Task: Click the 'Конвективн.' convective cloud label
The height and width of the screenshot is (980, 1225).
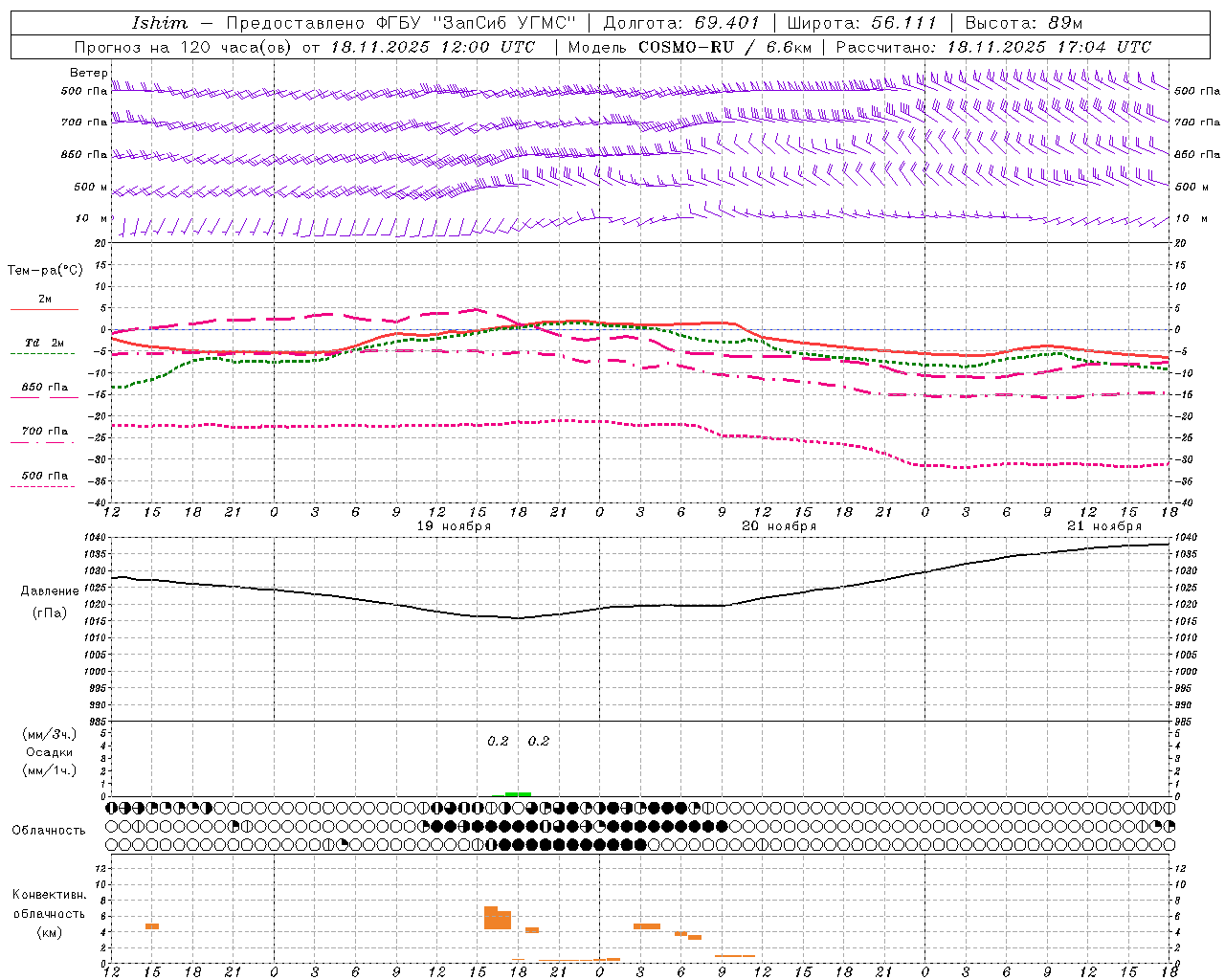Action: pyautogui.click(x=49, y=895)
